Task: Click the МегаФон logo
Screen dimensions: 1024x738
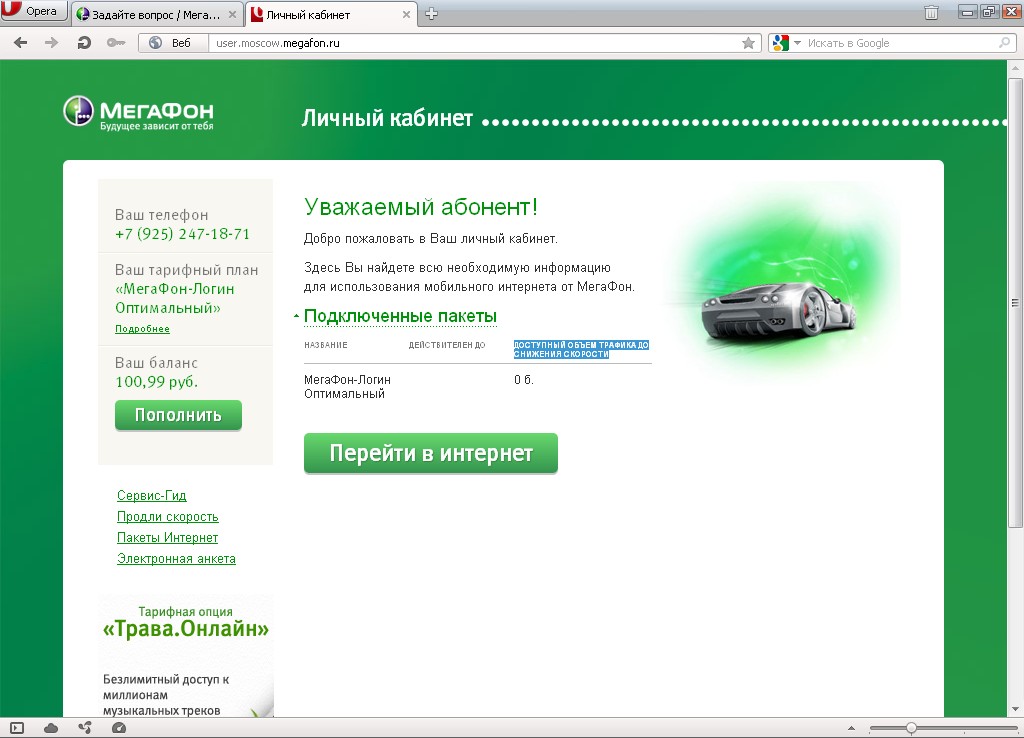Action: coord(138,112)
